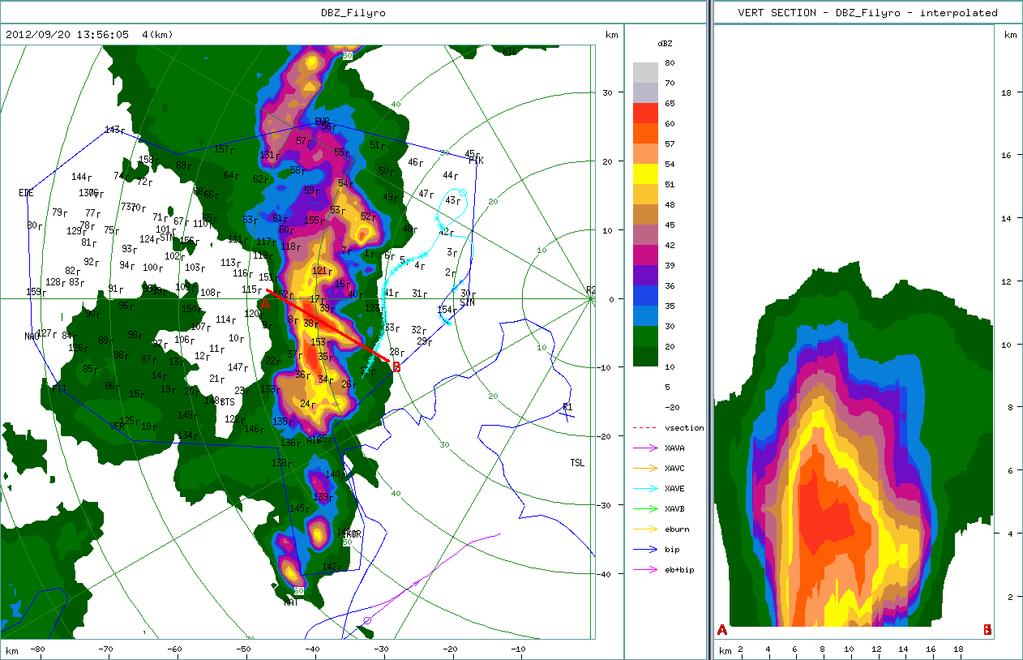This screenshot has height=660, width=1023.
Task: Click the R2 radar label
Action: point(590,290)
